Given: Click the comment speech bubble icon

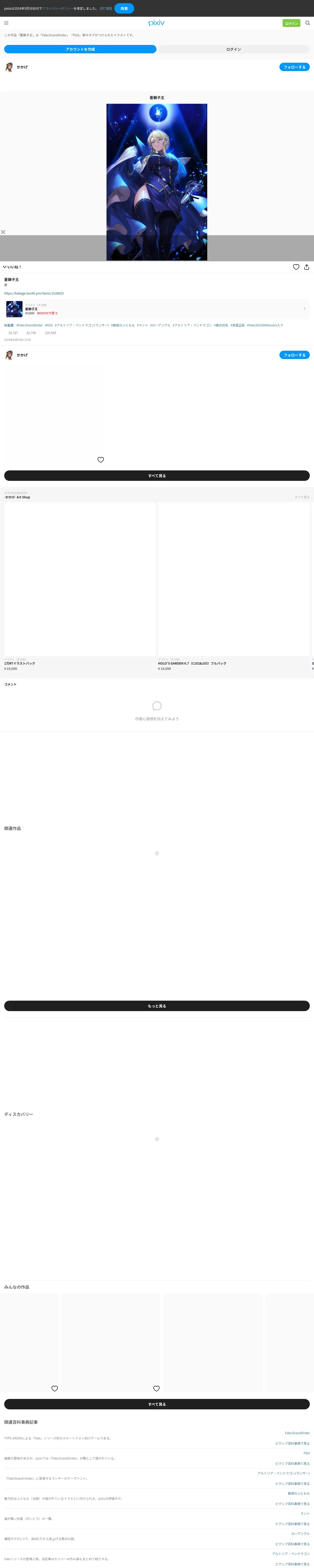Looking at the screenshot, I should coord(157,706).
